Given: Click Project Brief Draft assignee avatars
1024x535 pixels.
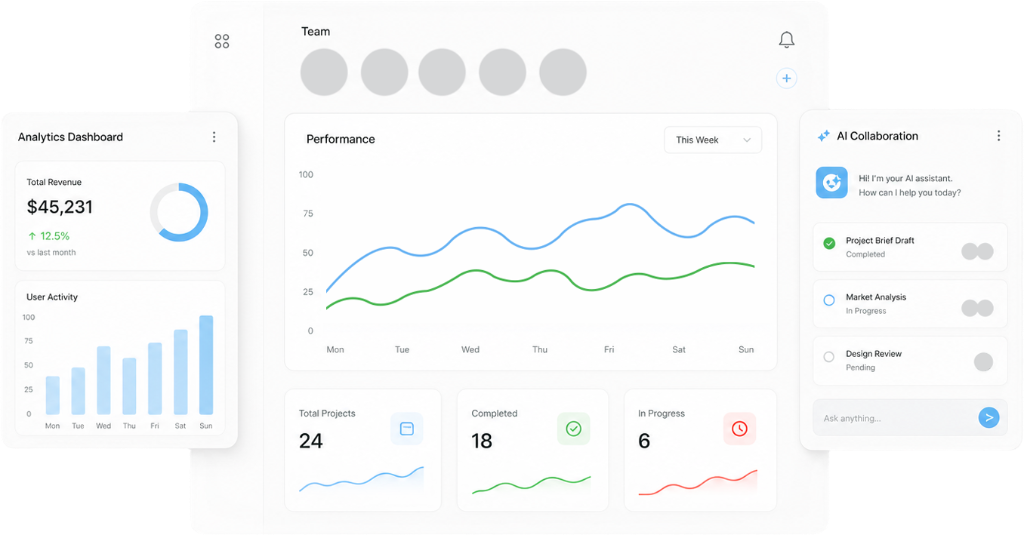Looking at the screenshot, I should coord(977,251).
